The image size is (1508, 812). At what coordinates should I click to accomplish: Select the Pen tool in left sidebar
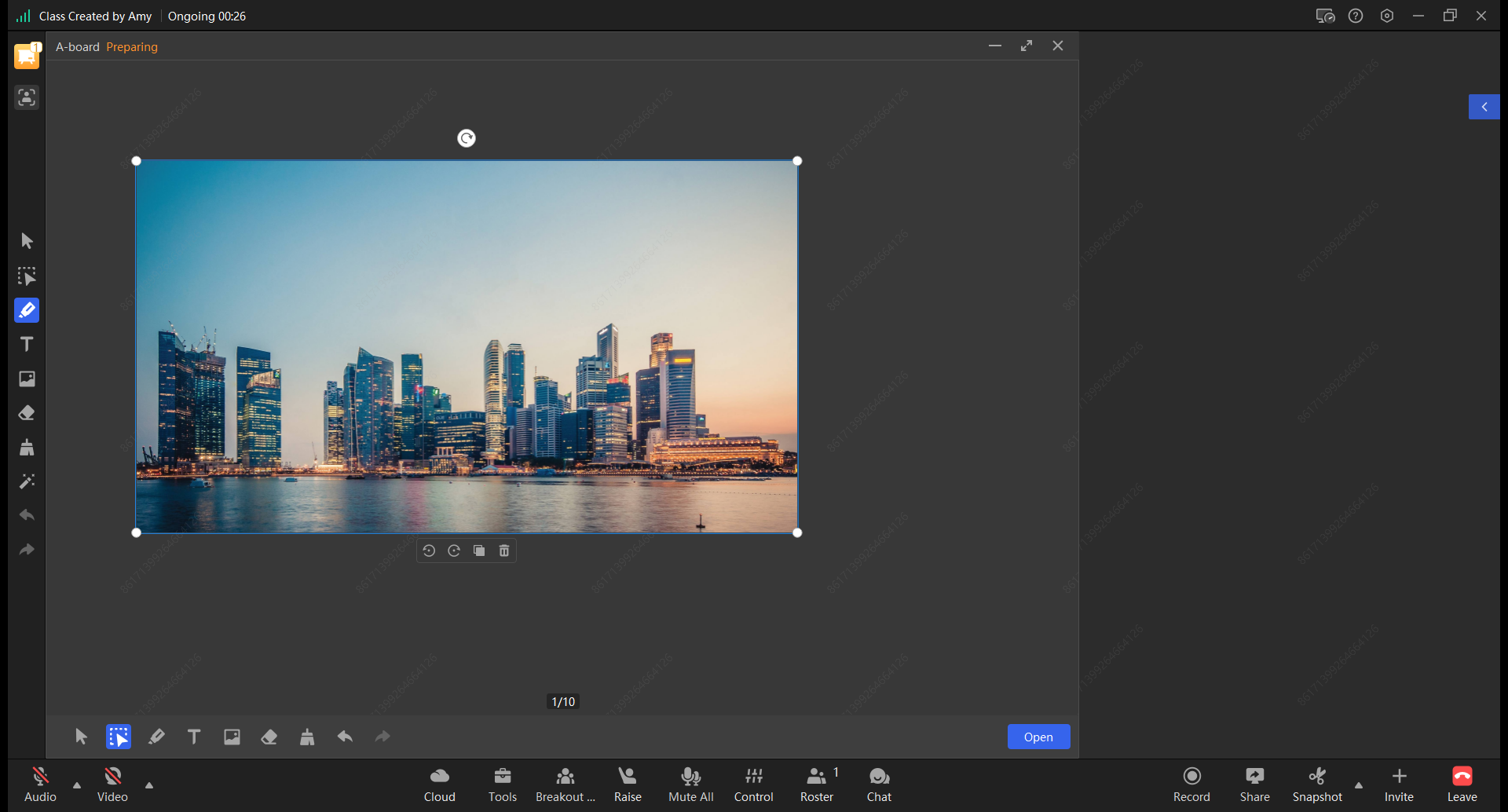point(27,310)
